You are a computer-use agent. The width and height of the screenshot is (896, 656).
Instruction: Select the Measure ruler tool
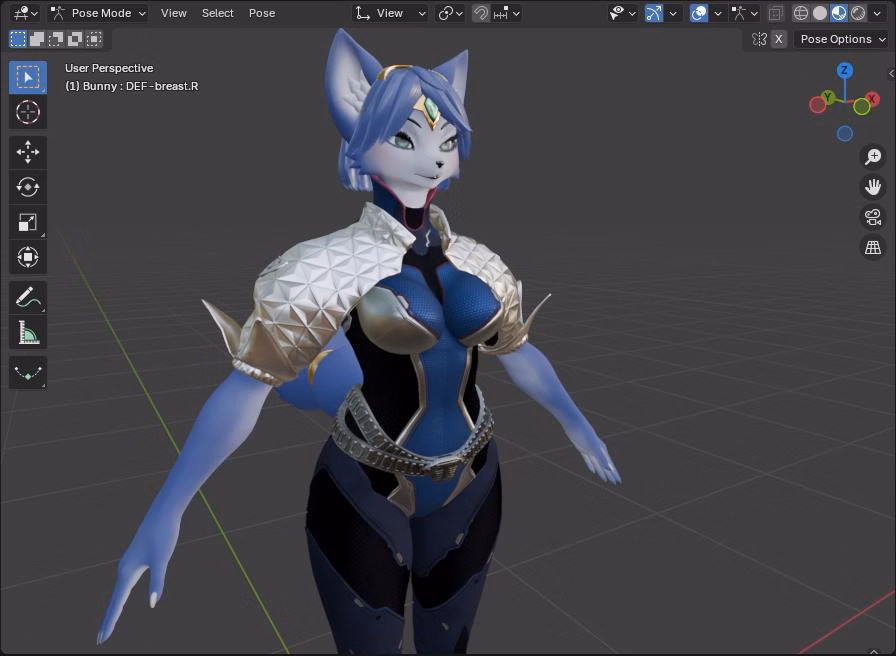[x=27, y=332]
